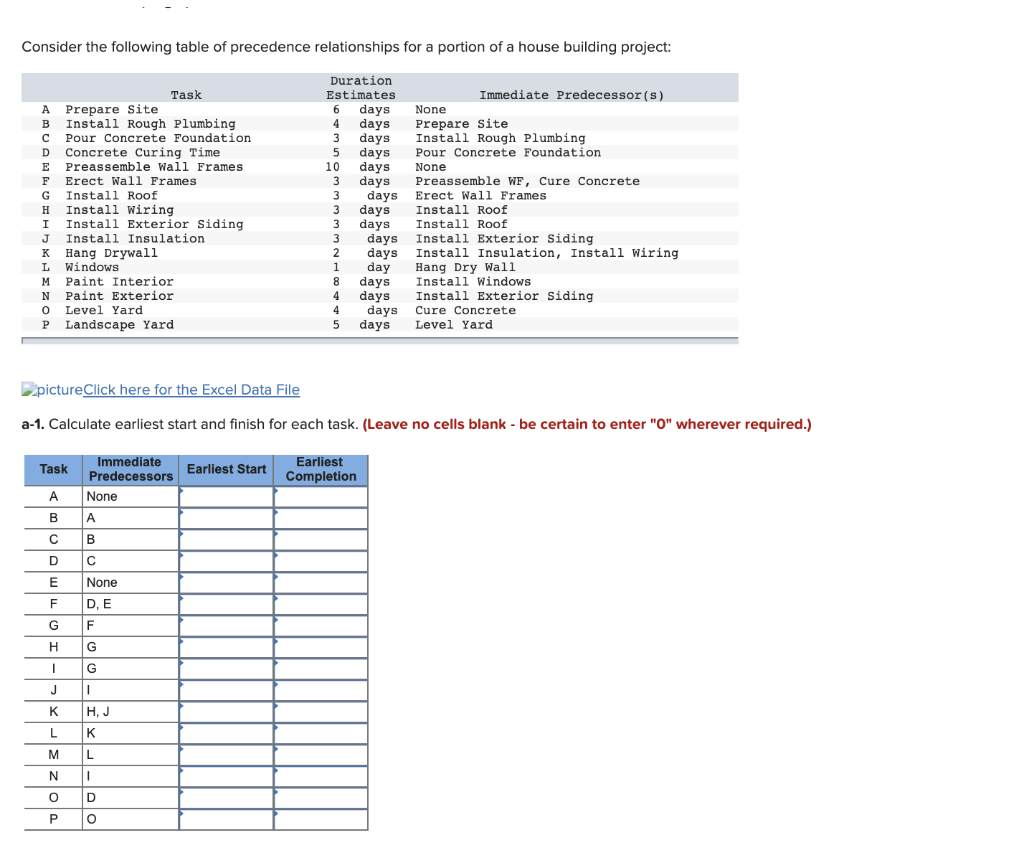Click 'Install Insulation, Install Wiring' predecessor text
Image resolution: width=1024 pixels, height=858 pixels.
coord(547,253)
